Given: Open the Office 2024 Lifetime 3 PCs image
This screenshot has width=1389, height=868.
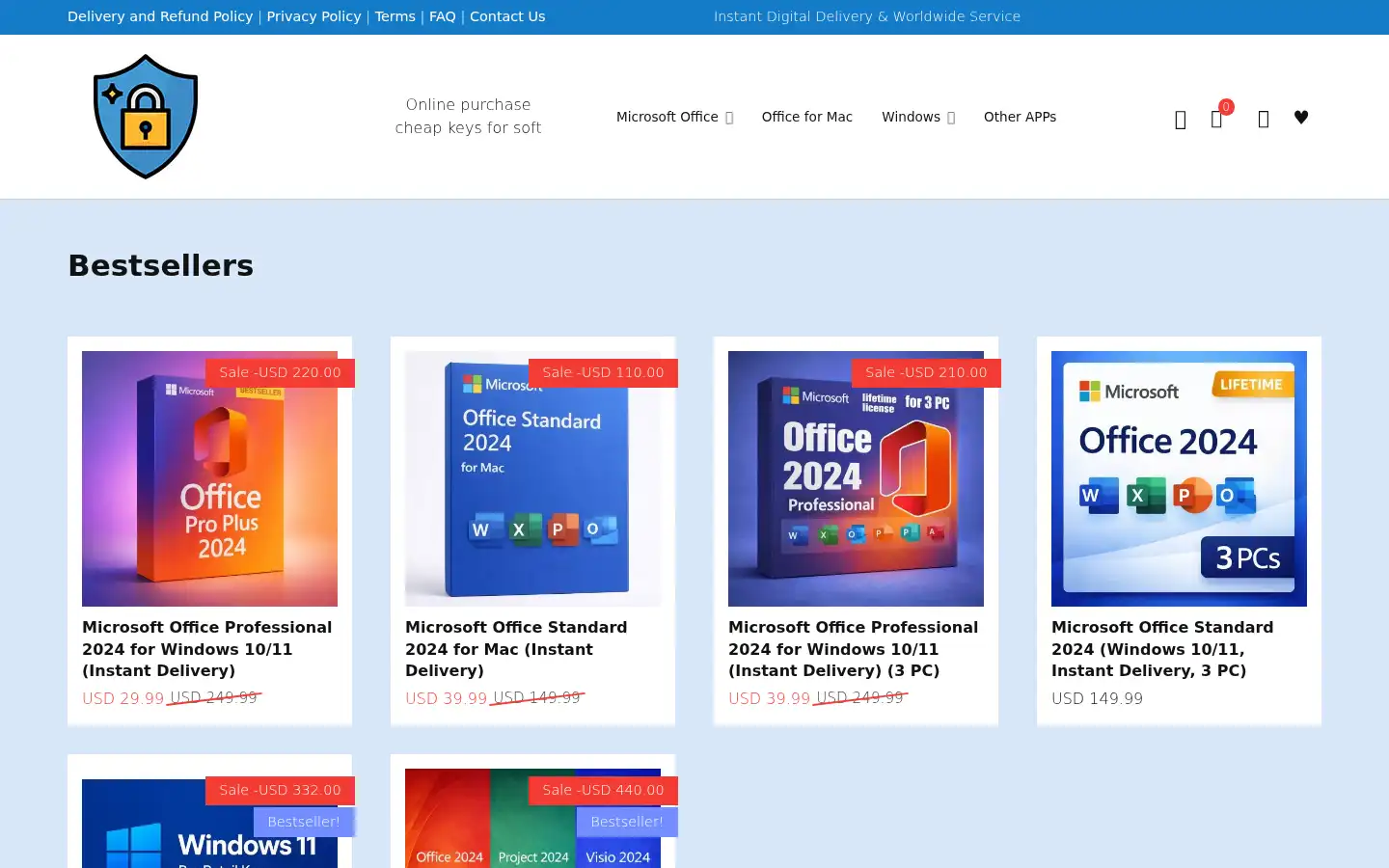Looking at the screenshot, I should [1179, 478].
